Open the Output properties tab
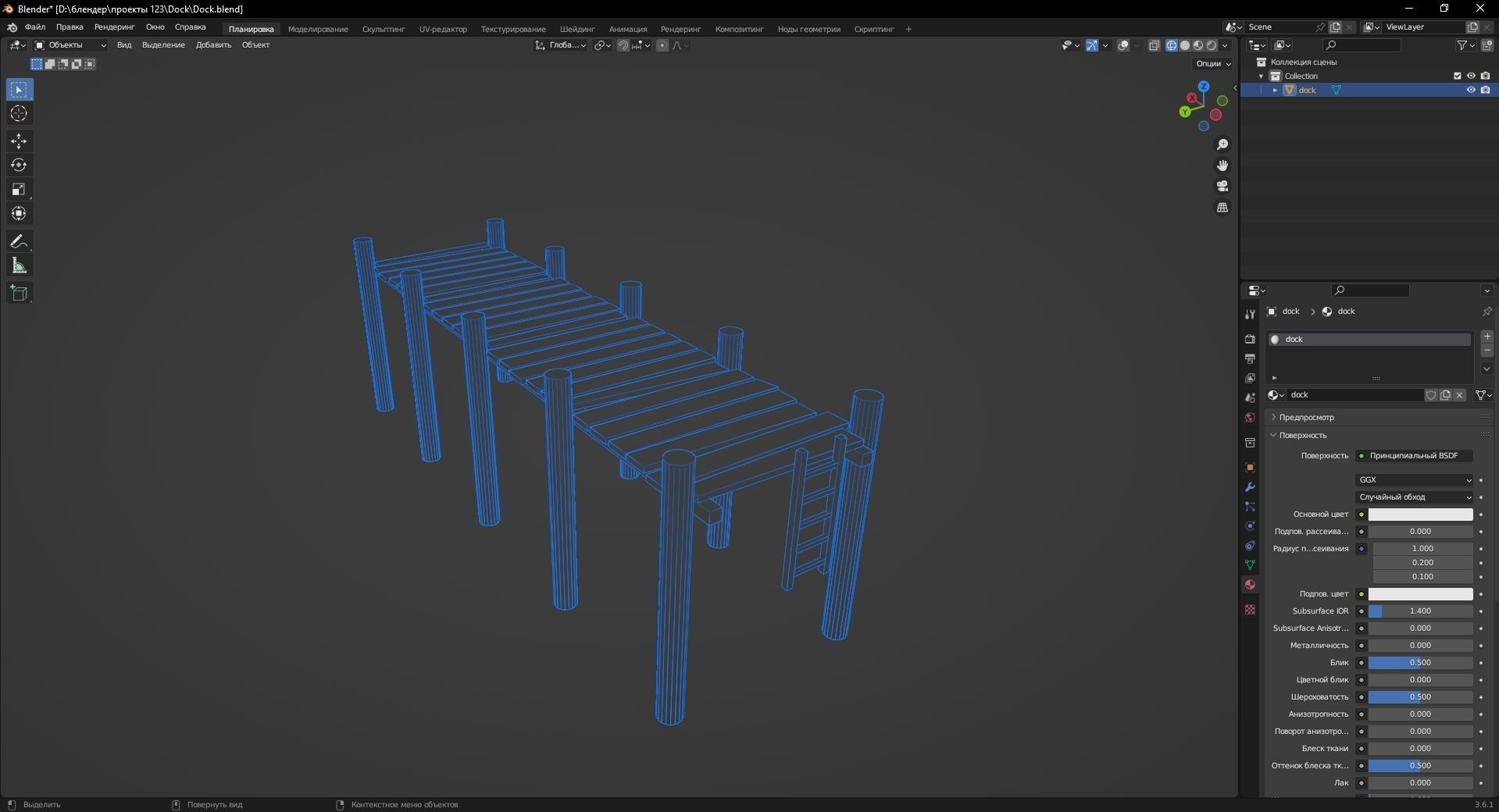This screenshot has width=1499, height=812. (x=1250, y=358)
